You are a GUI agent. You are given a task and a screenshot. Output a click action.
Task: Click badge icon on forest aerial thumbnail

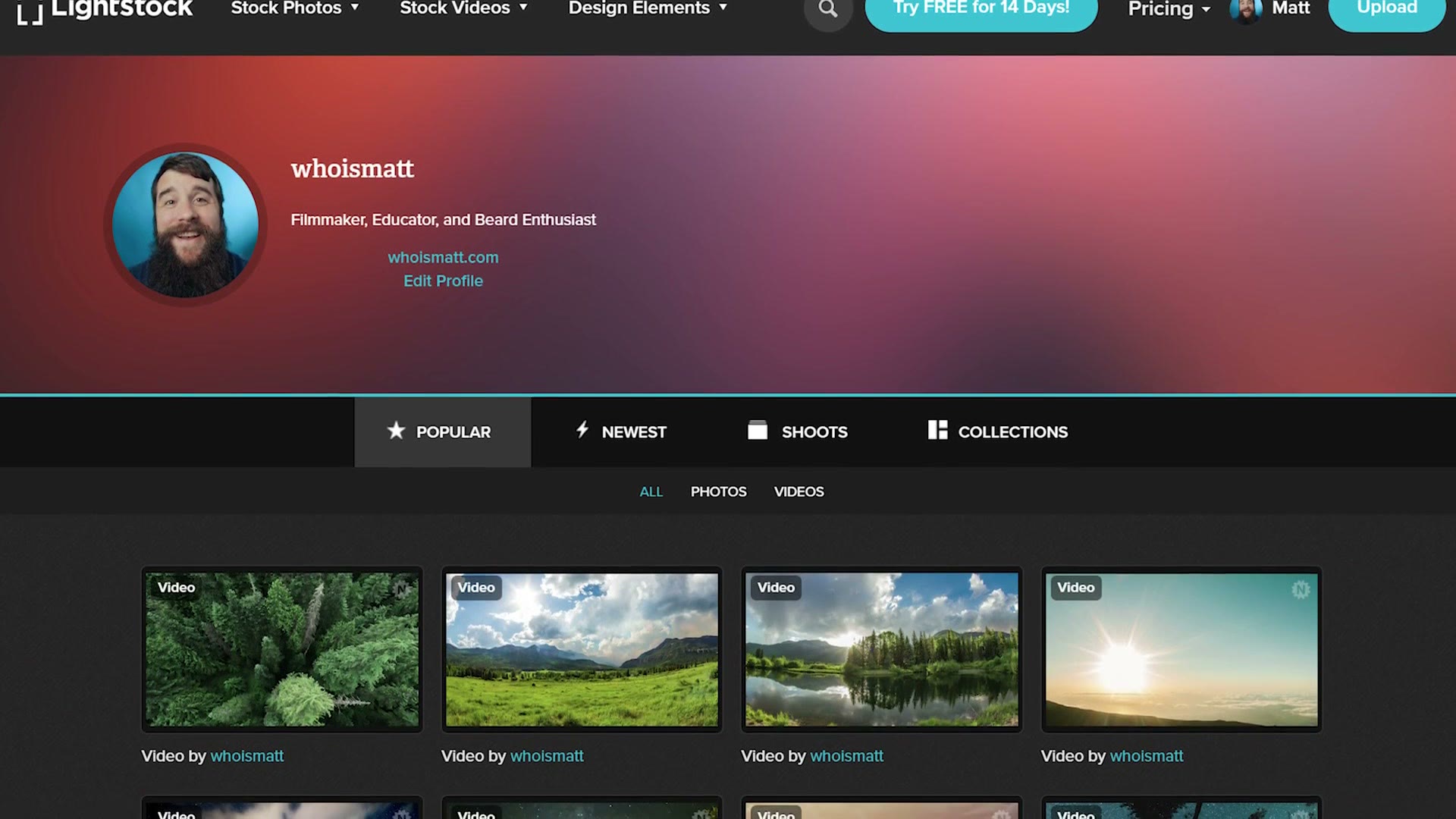(401, 589)
